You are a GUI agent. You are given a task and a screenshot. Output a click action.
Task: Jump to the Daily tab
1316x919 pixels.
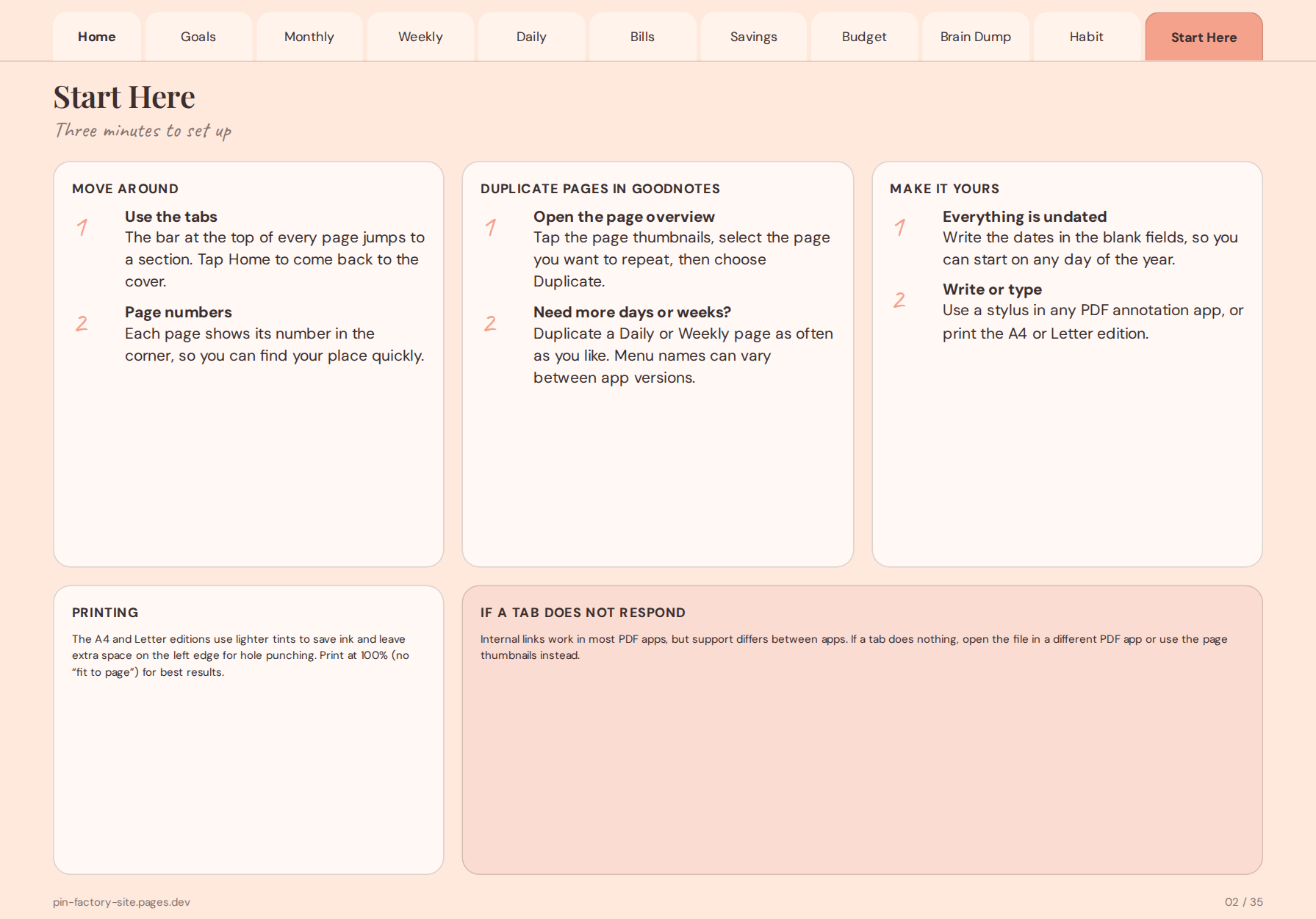pos(531,37)
